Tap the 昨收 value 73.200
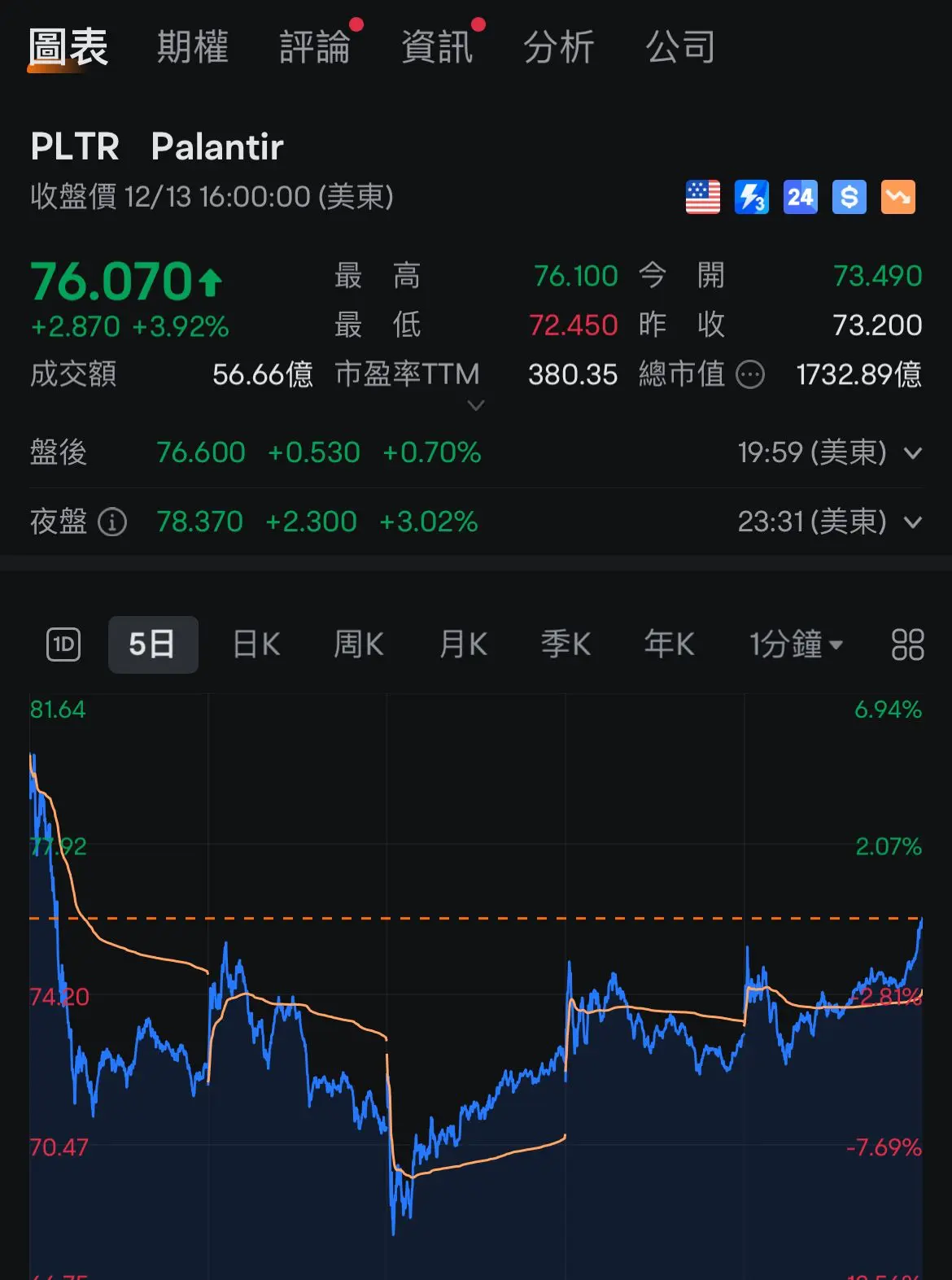 (878, 325)
